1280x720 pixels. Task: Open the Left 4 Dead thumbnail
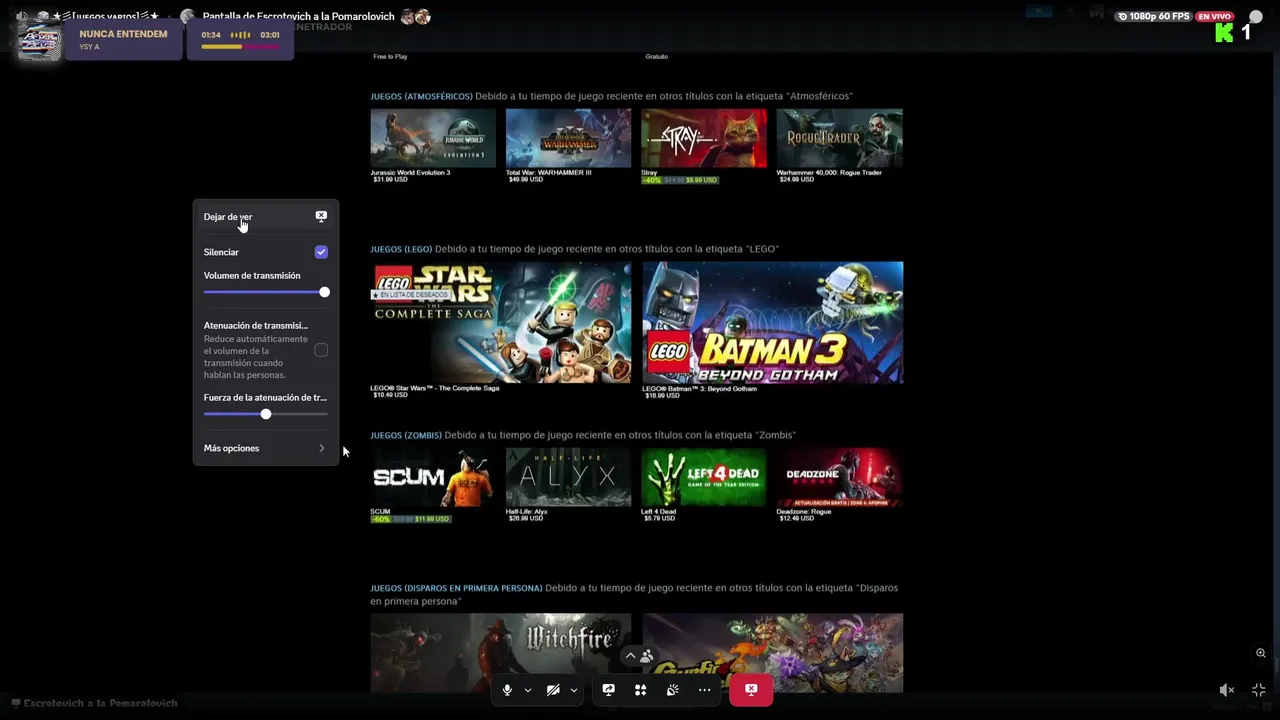(704, 477)
